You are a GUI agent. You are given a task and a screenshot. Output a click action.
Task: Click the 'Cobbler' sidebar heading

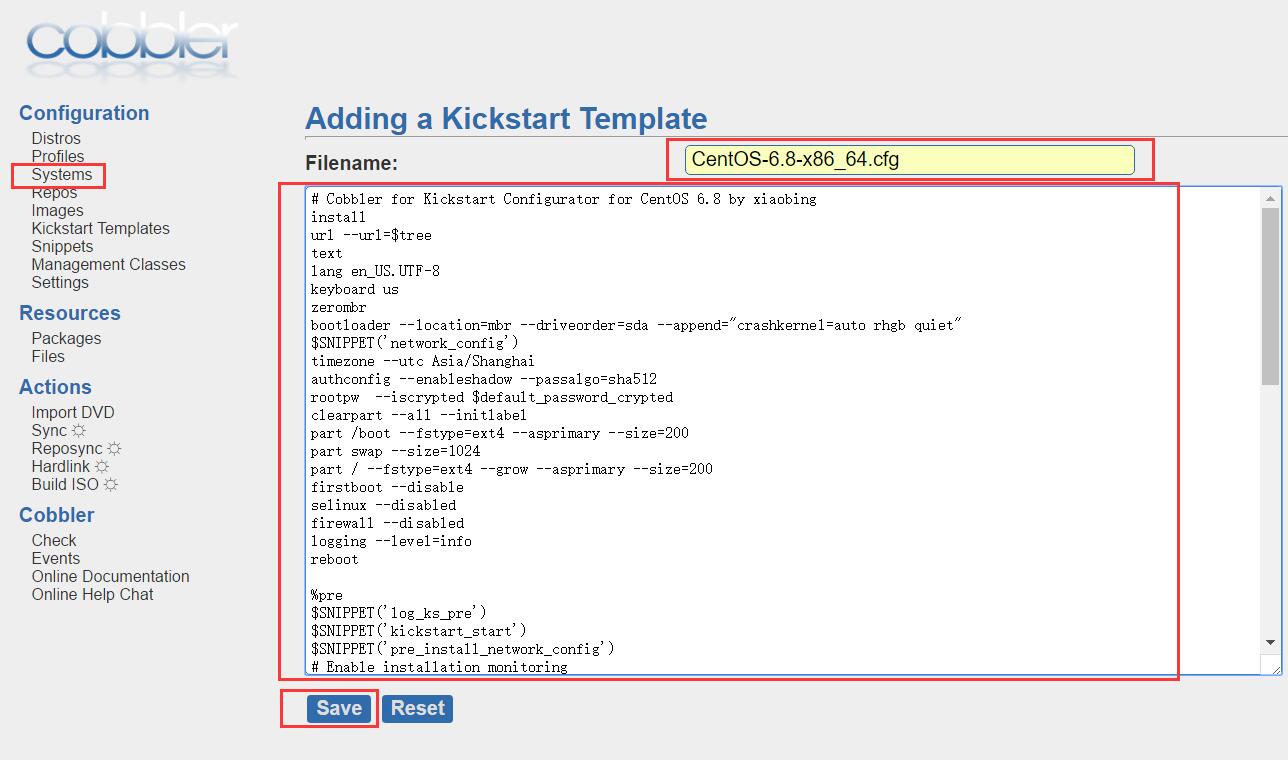point(57,515)
